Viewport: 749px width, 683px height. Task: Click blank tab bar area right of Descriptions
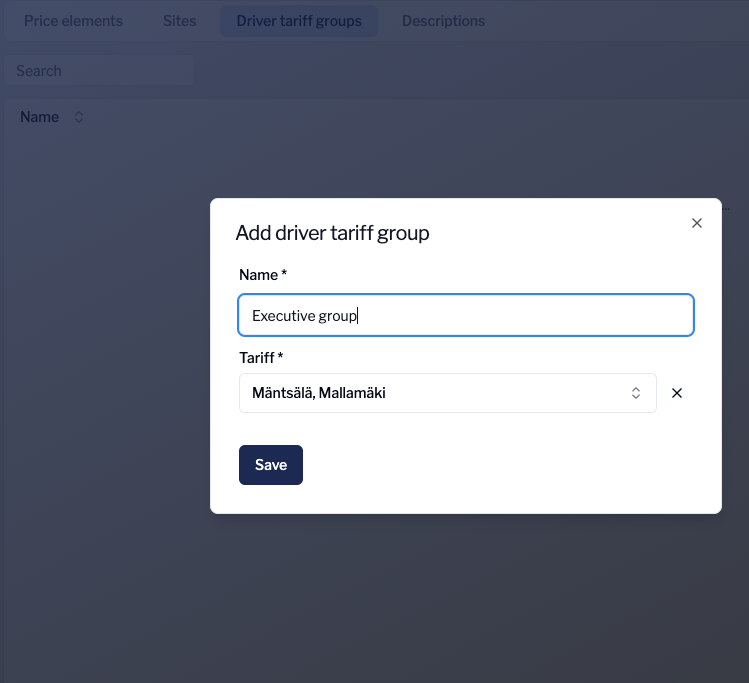(620, 21)
